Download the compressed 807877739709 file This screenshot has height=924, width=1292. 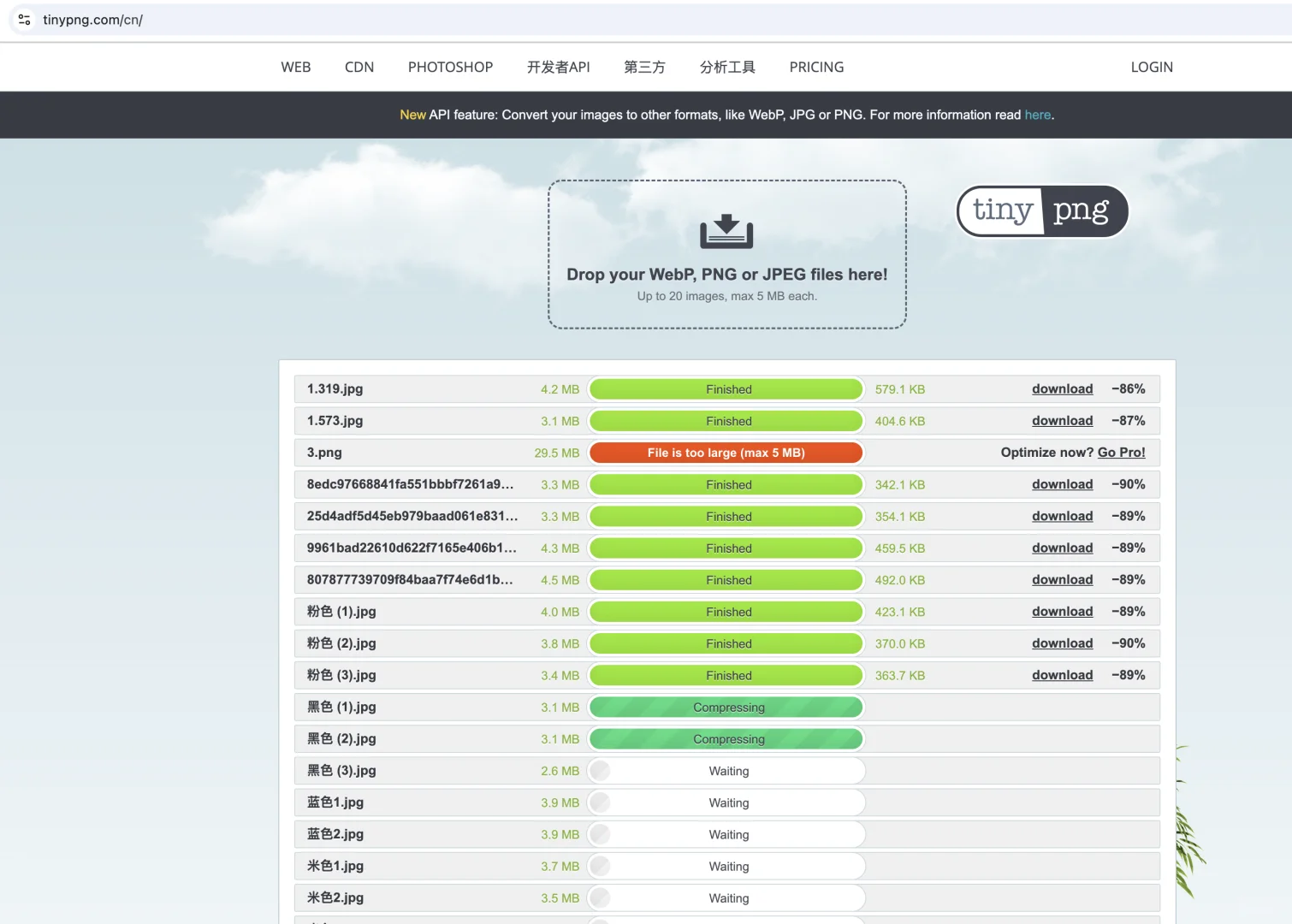(x=1063, y=579)
